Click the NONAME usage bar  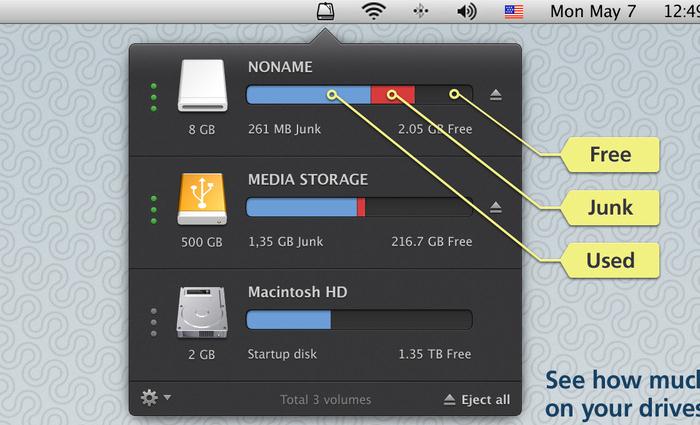click(359, 95)
